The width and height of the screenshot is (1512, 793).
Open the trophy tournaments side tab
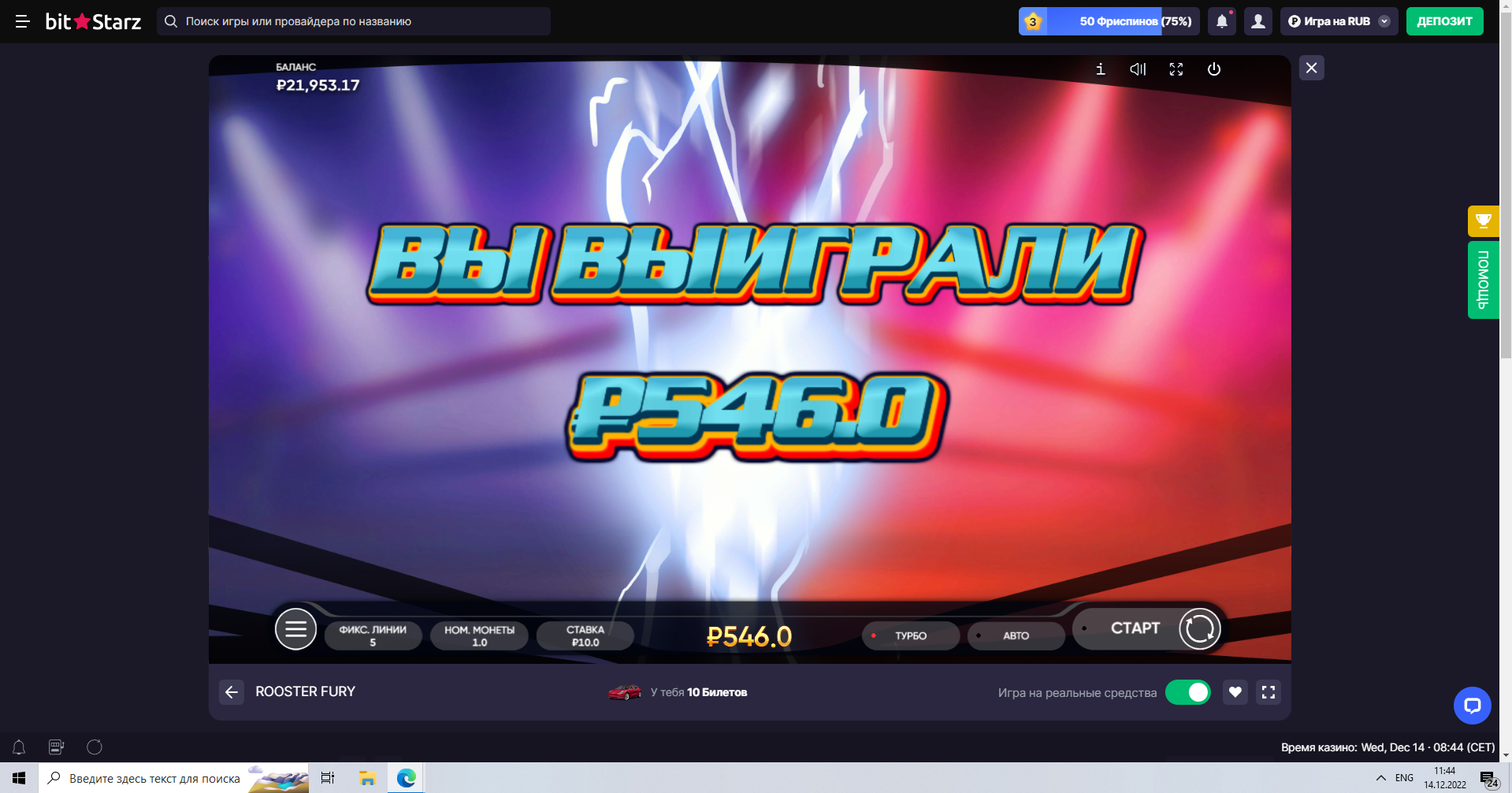click(x=1484, y=221)
